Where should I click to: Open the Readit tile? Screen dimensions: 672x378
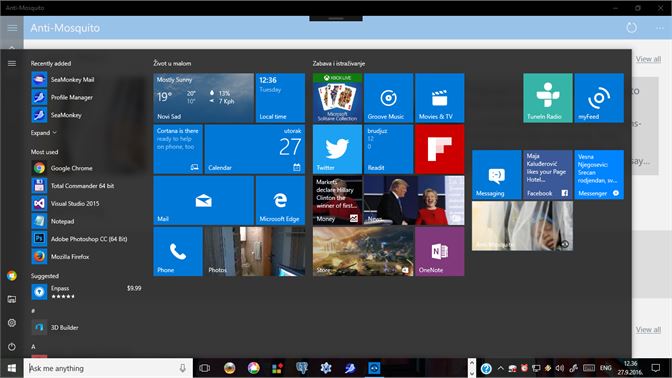(388, 149)
